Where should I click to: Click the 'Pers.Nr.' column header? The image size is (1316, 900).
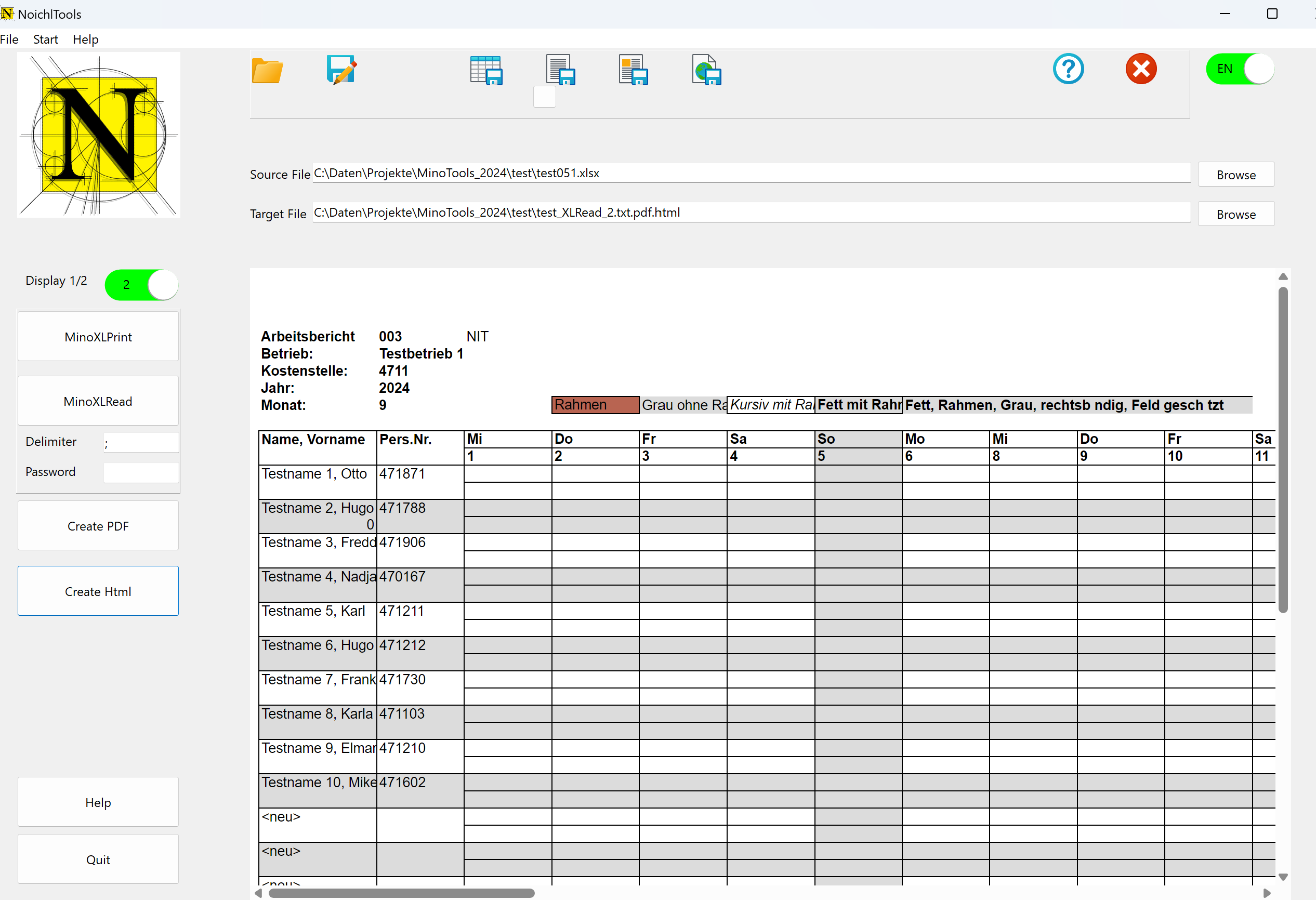click(420, 448)
